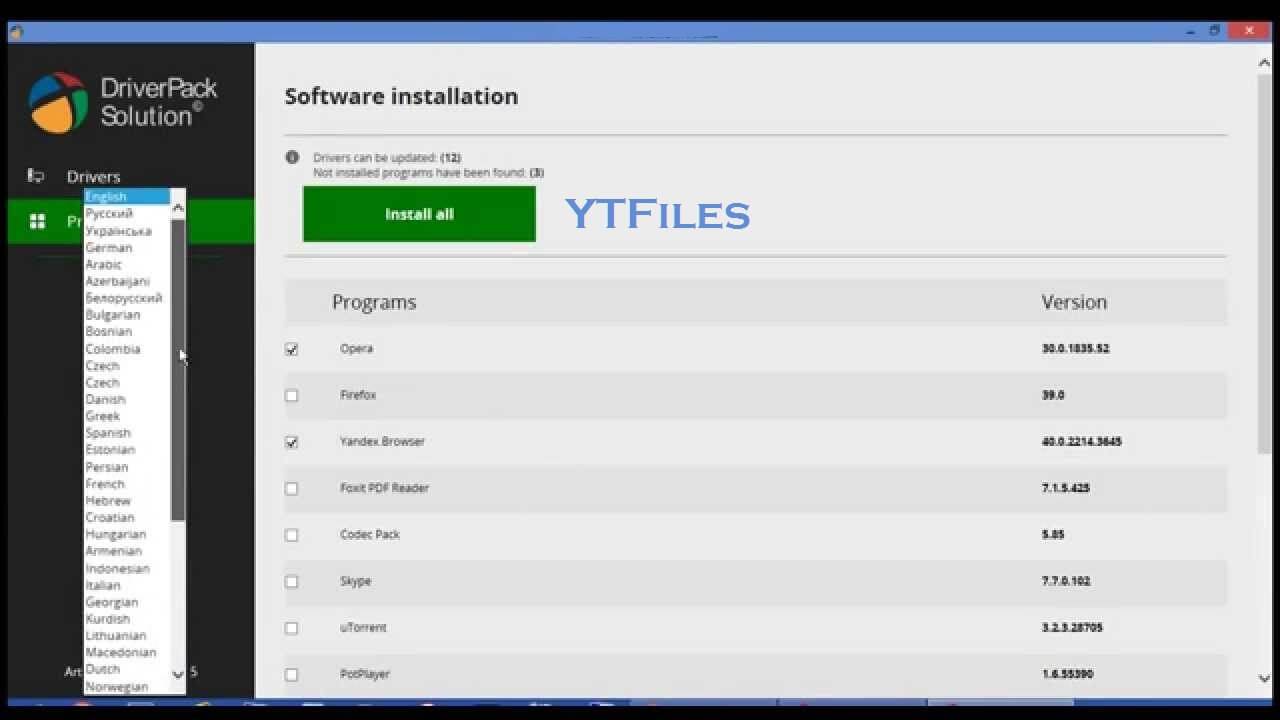Click the Programs column header
Viewport: 1280px width, 720px height.
pyautogui.click(x=374, y=302)
